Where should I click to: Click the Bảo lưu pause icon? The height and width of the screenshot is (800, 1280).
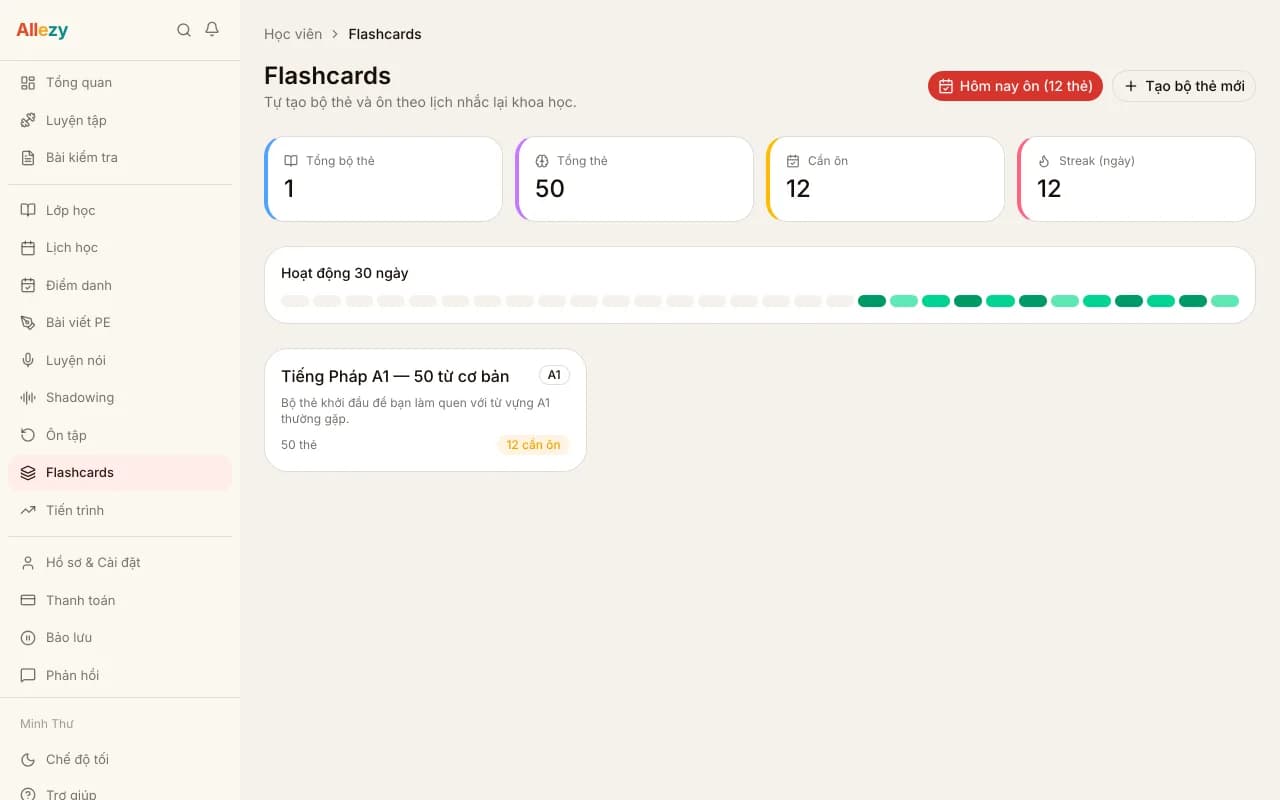tap(28, 638)
